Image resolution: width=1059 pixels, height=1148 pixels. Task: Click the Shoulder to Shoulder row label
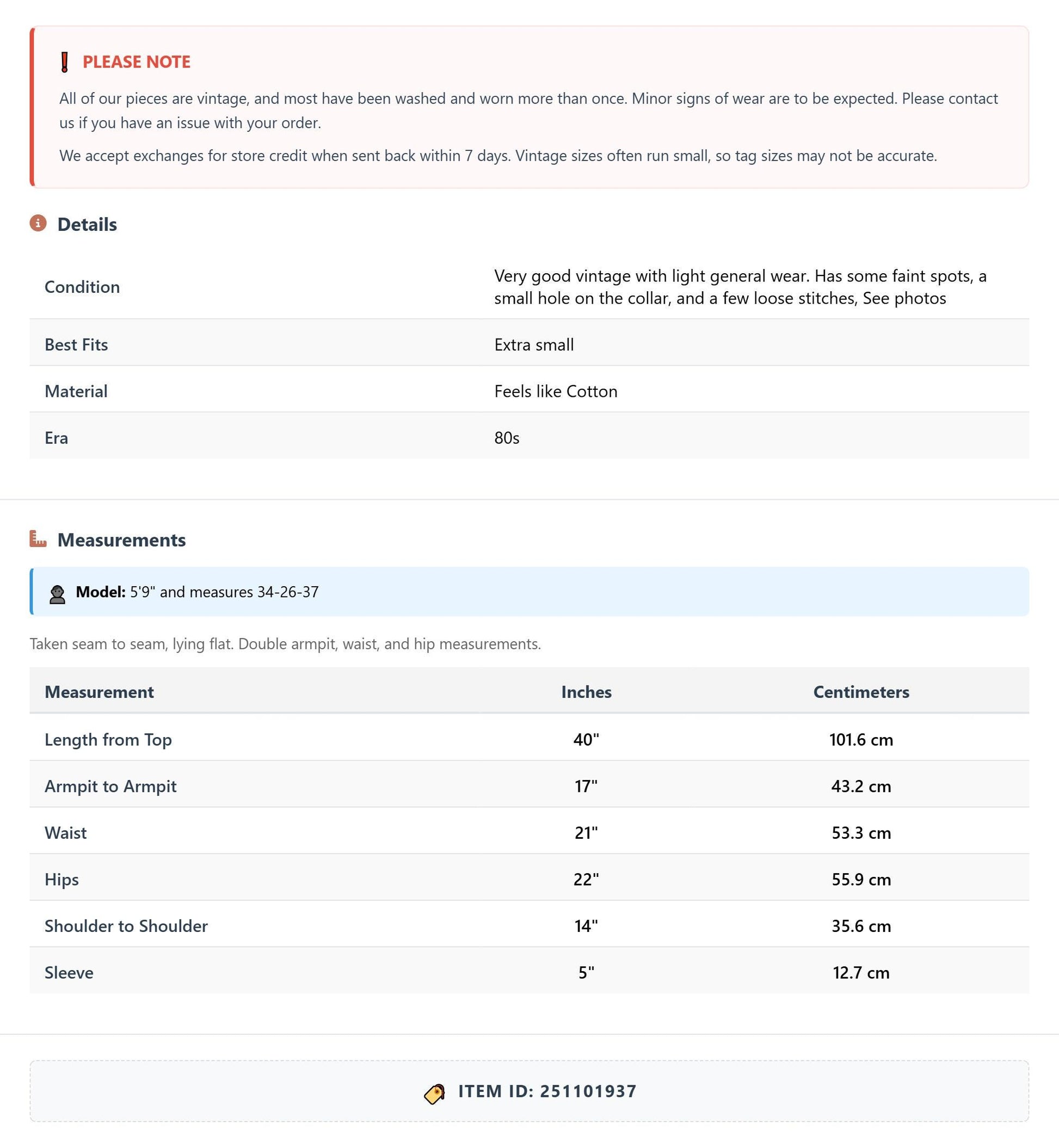(126, 925)
